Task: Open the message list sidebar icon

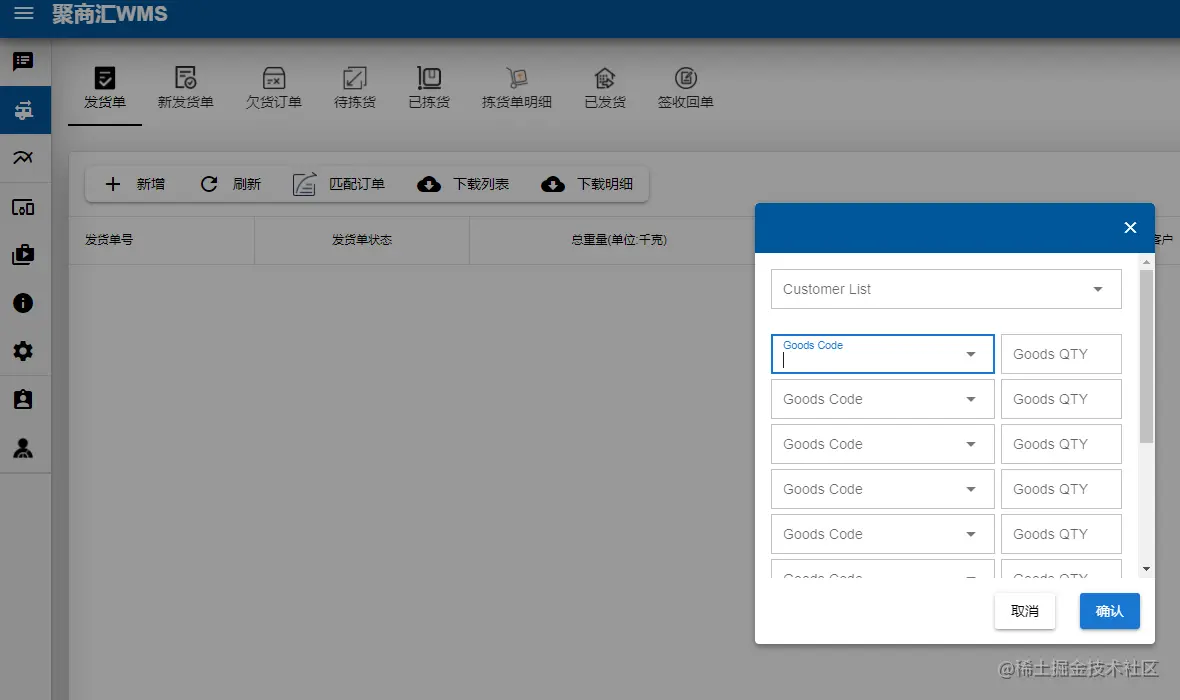Action: pyautogui.click(x=23, y=61)
